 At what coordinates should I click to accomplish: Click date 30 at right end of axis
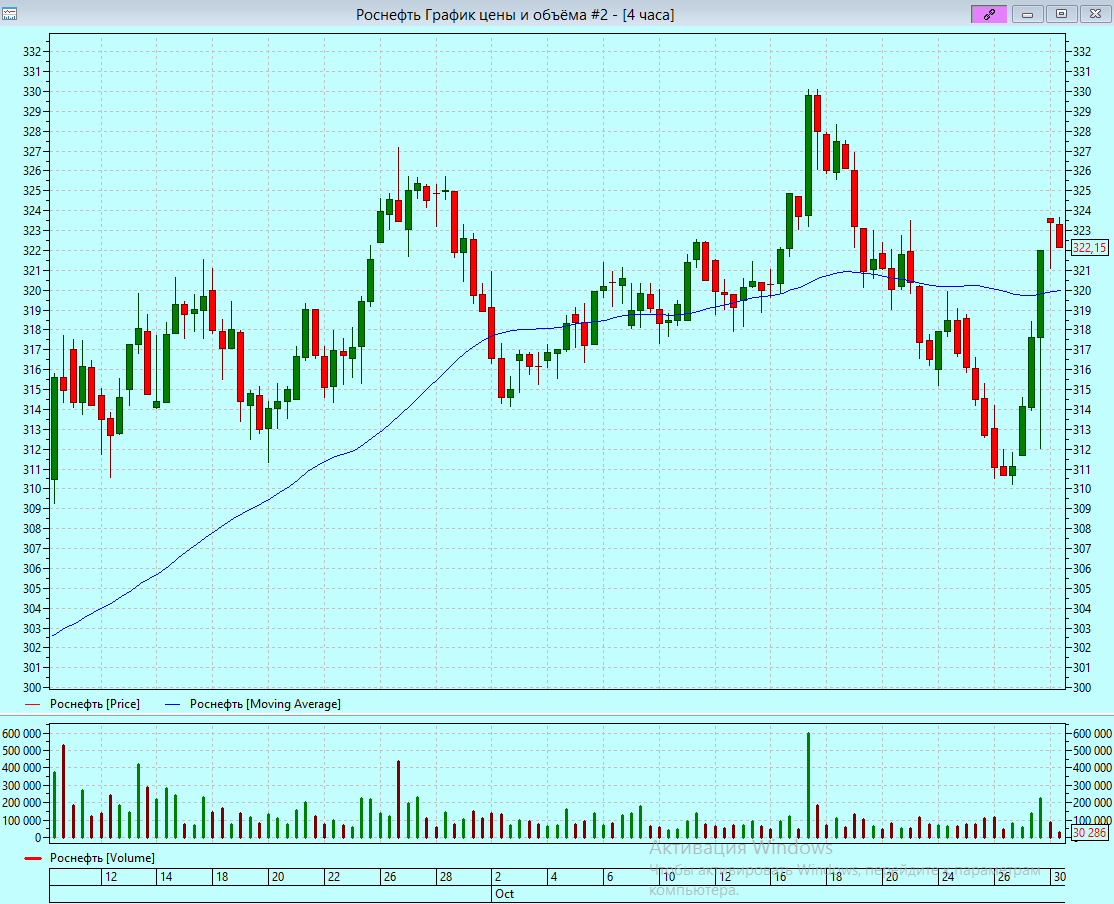tap(1059, 877)
